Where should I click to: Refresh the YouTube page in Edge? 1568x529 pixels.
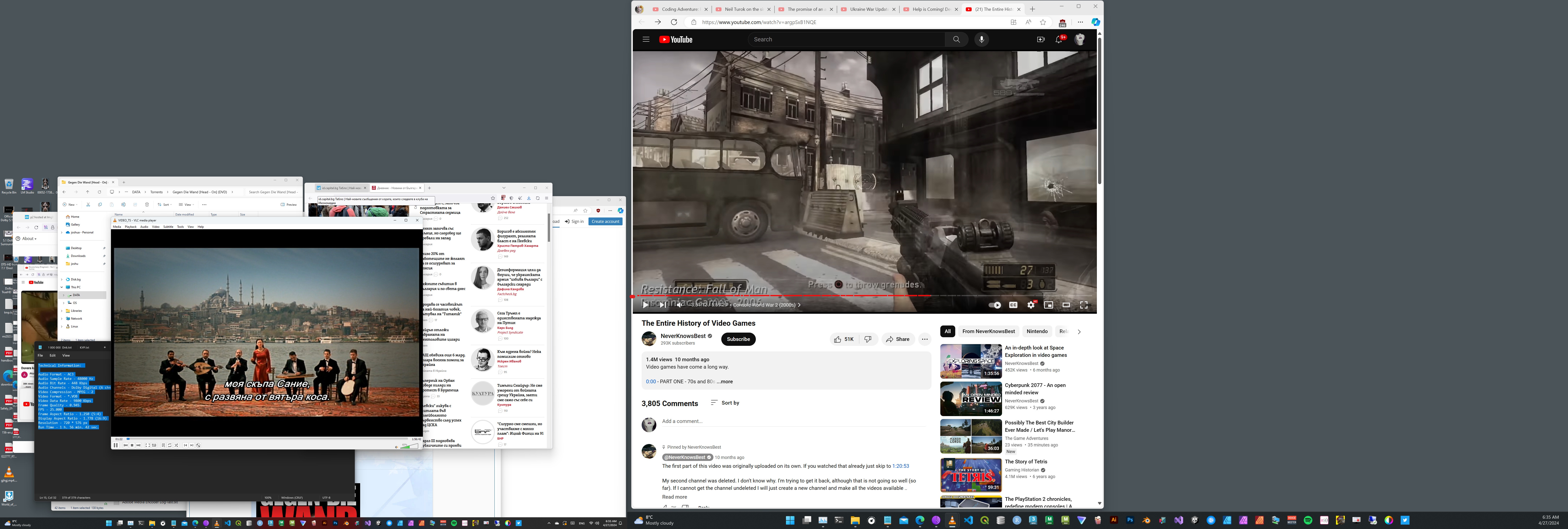(674, 22)
